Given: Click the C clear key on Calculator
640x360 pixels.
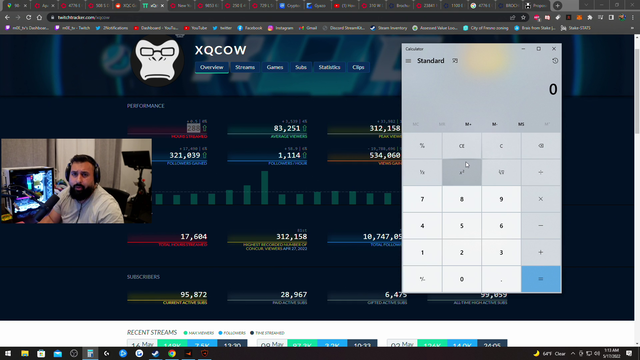Looking at the screenshot, I should pyautogui.click(x=501, y=146).
